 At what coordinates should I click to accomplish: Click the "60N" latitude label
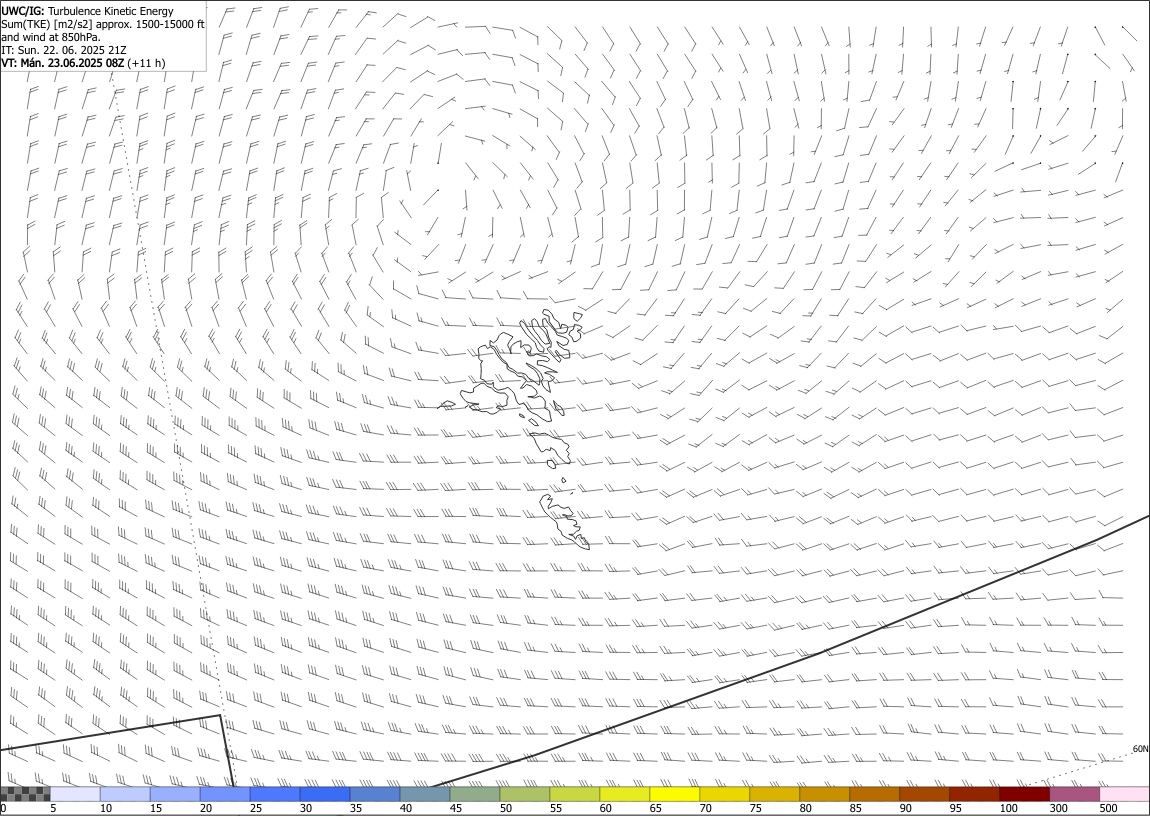[1140, 749]
